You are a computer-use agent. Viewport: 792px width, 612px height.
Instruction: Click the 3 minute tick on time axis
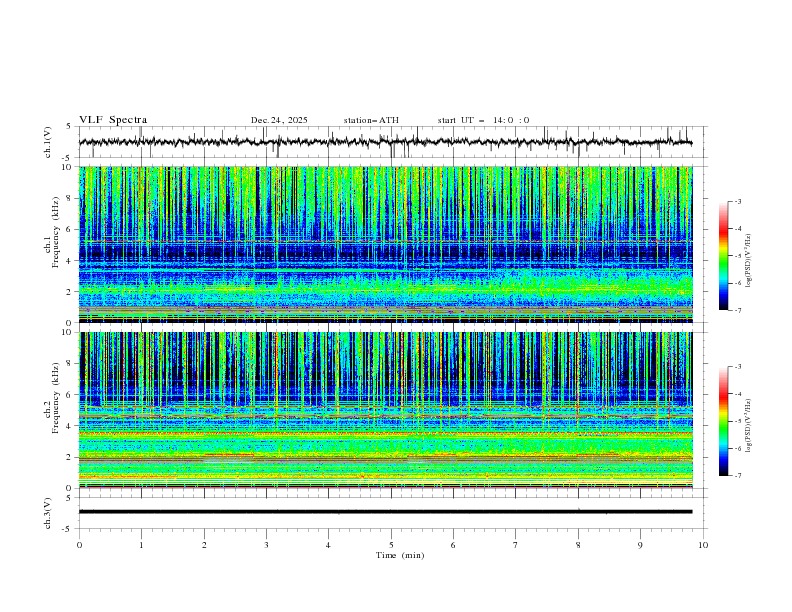pyautogui.click(x=266, y=544)
